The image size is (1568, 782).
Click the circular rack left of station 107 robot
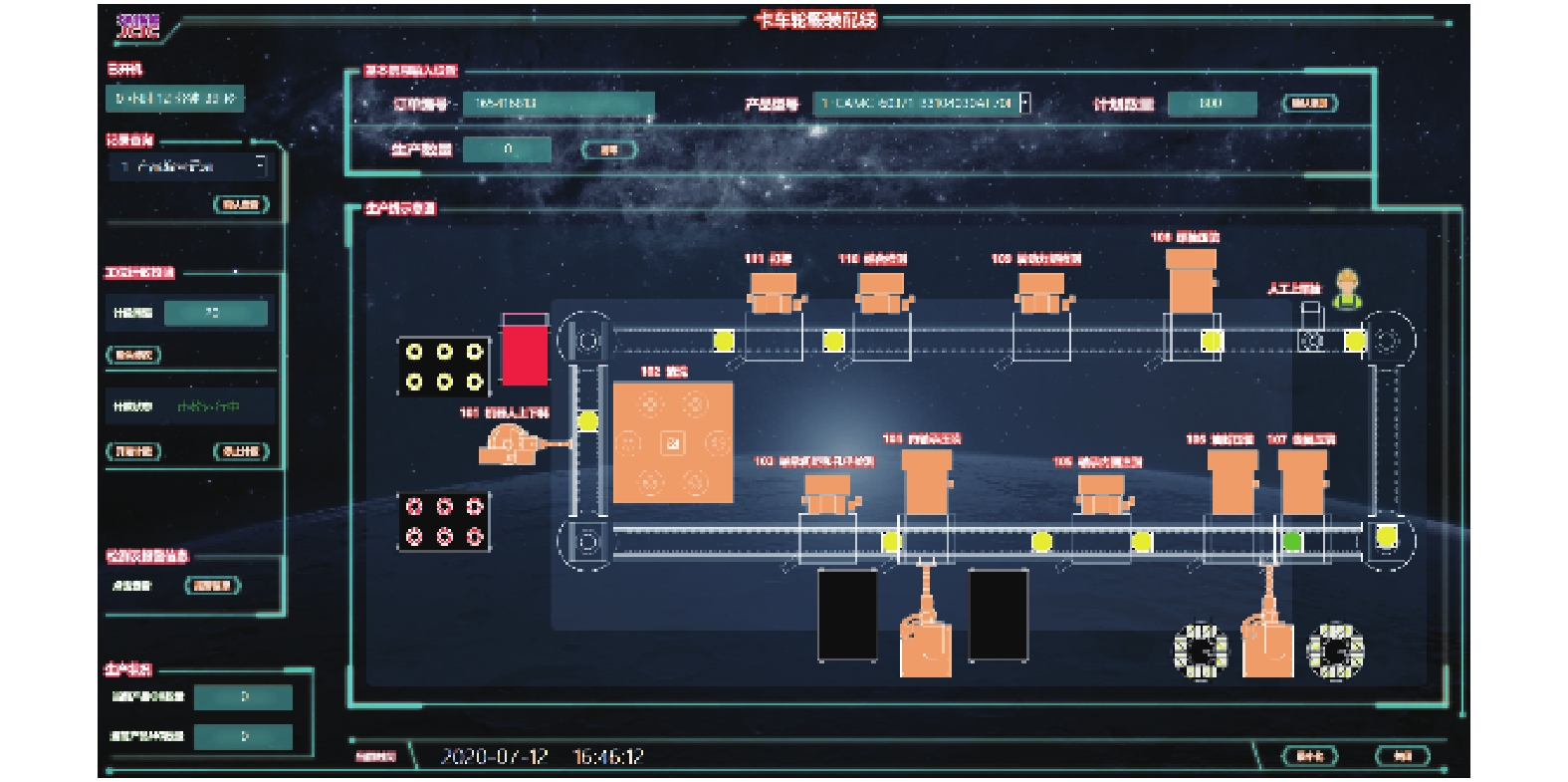click(x=1201, y=650)
